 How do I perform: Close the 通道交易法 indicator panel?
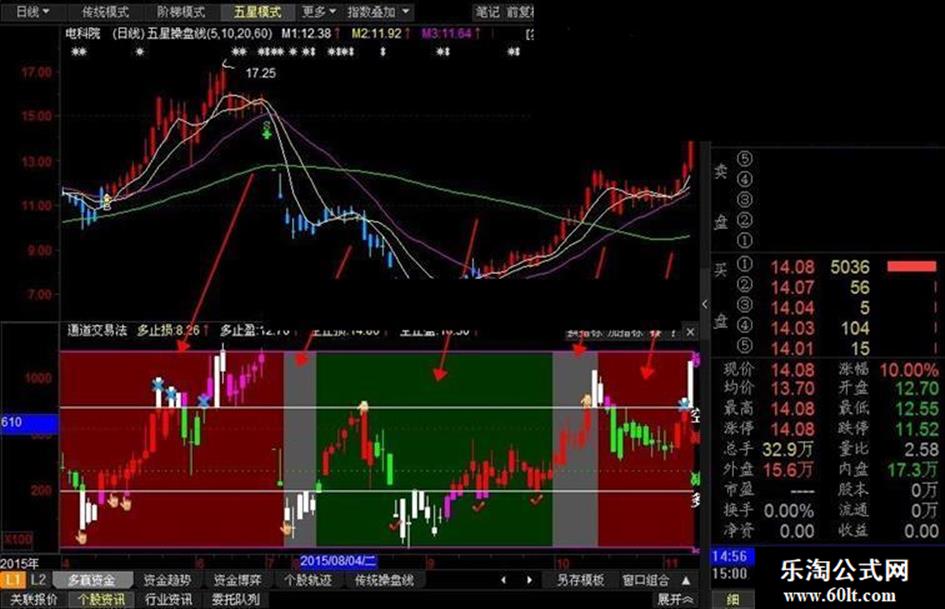pyautogui.click(x=691, y=332)
